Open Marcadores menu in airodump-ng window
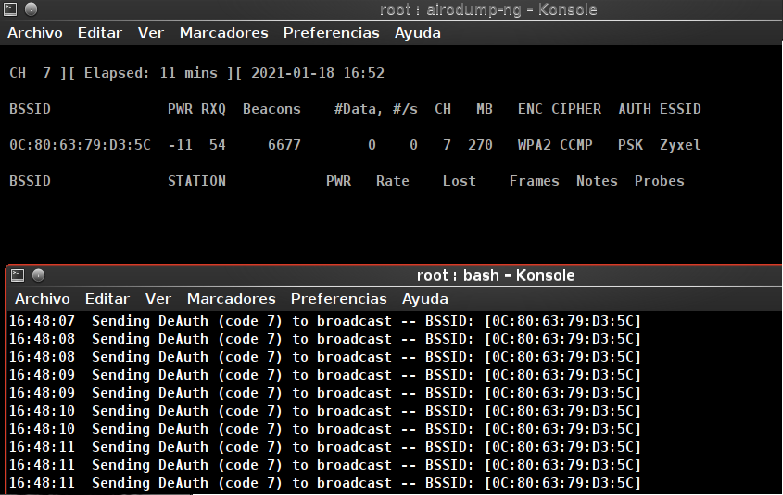Viewport: 783px width, 495px height. (224, 33)
